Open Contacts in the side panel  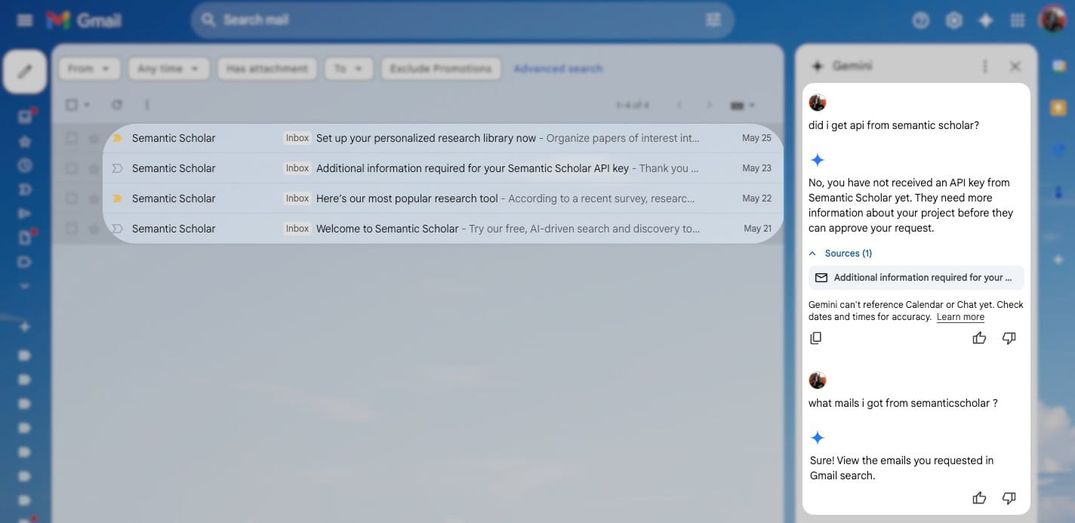[x=1059, y=192]
